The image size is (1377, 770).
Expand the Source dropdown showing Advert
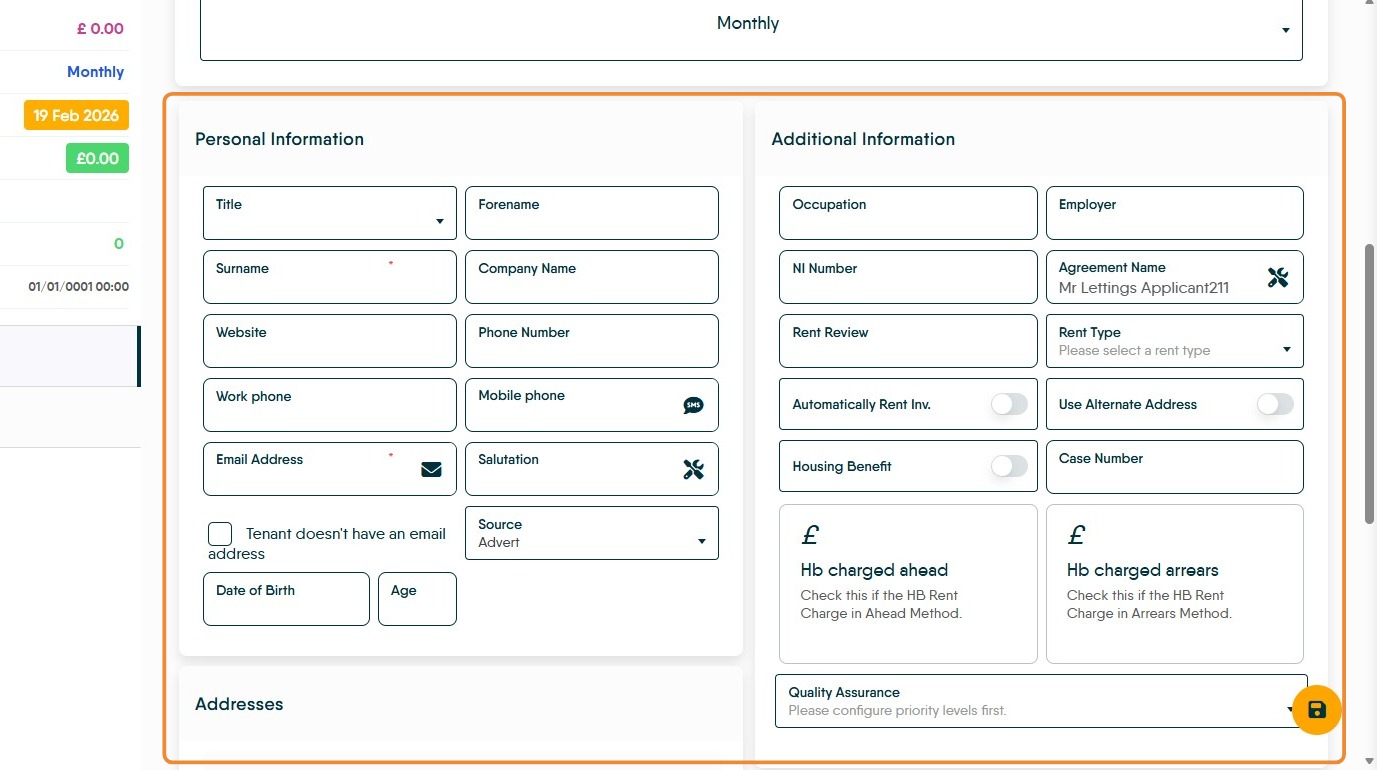[591, 533]
